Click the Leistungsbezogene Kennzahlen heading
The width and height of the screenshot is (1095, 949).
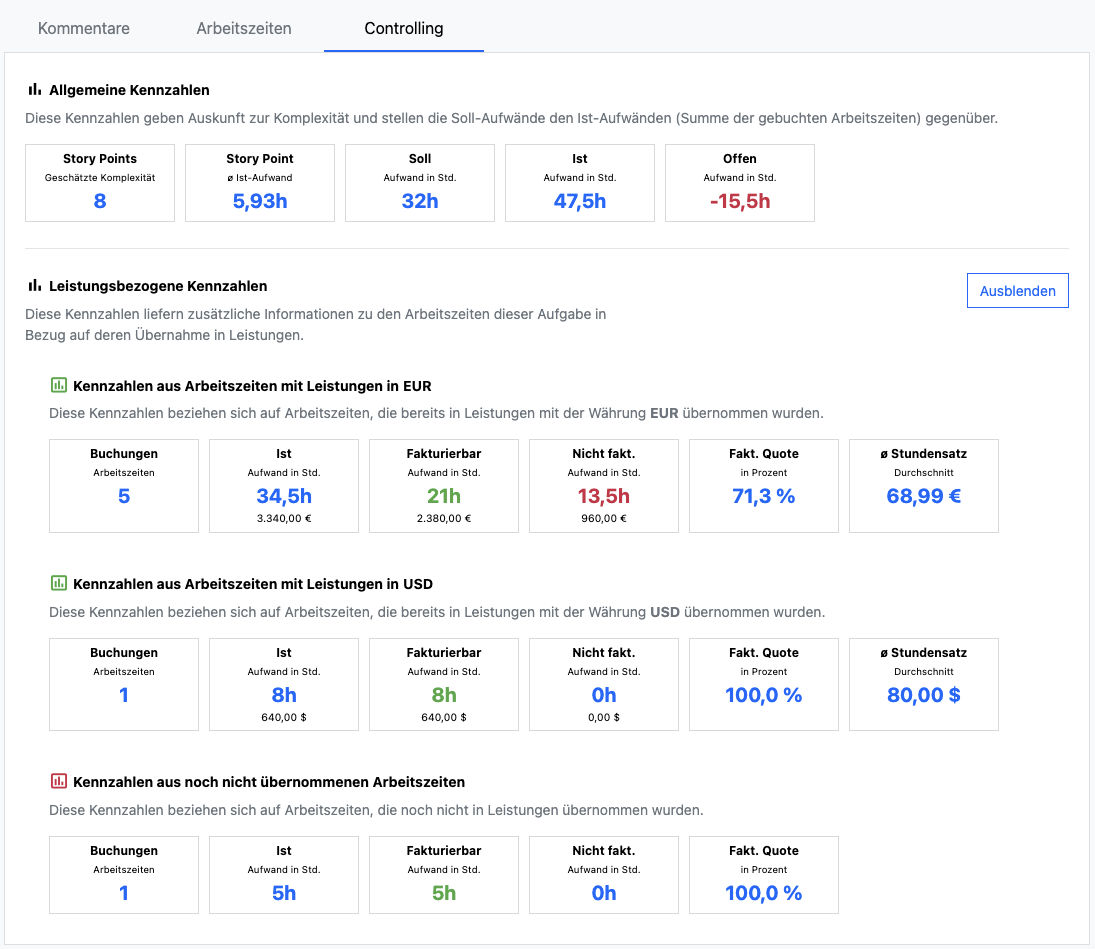tap(158, 286)
